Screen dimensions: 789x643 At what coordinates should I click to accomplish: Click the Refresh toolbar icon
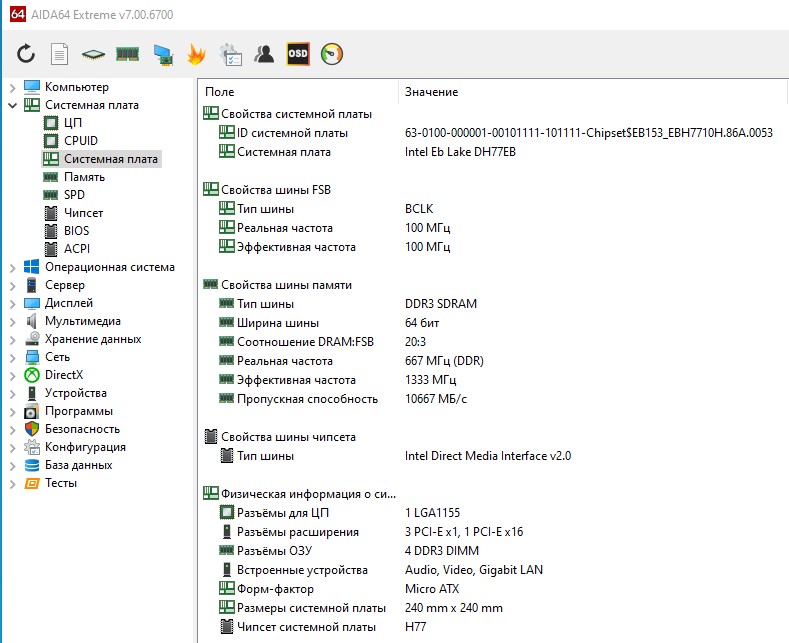click(26, 54)
